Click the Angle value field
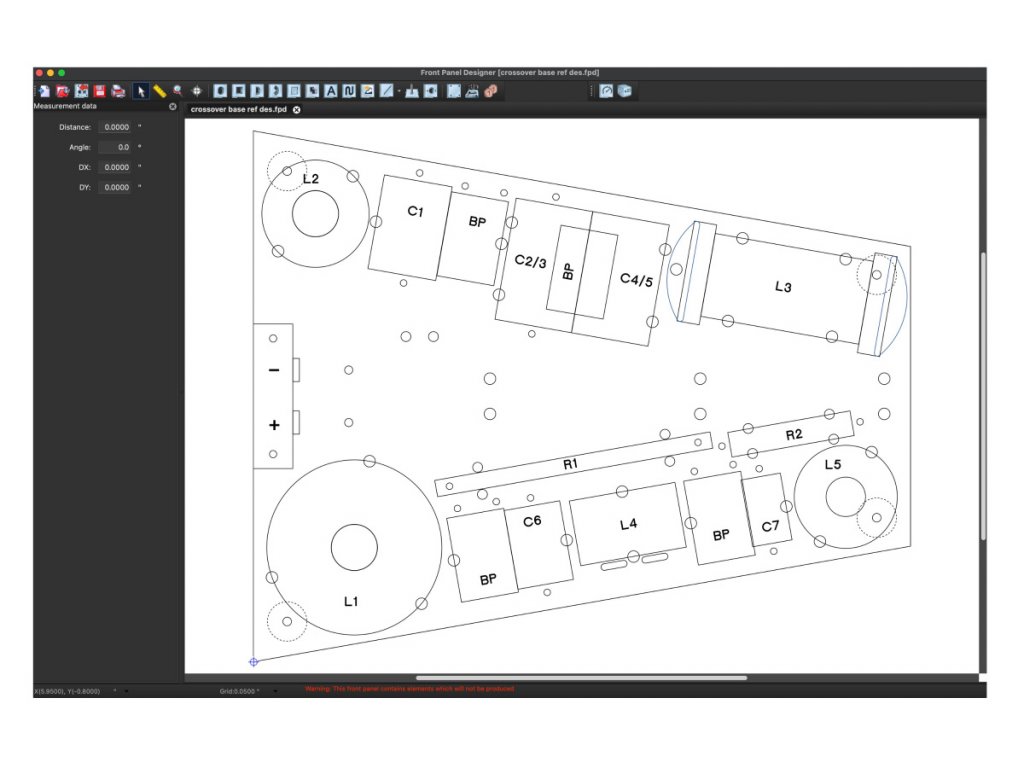The height and width of the screenshot is (768, 1024). coord(115,147)
